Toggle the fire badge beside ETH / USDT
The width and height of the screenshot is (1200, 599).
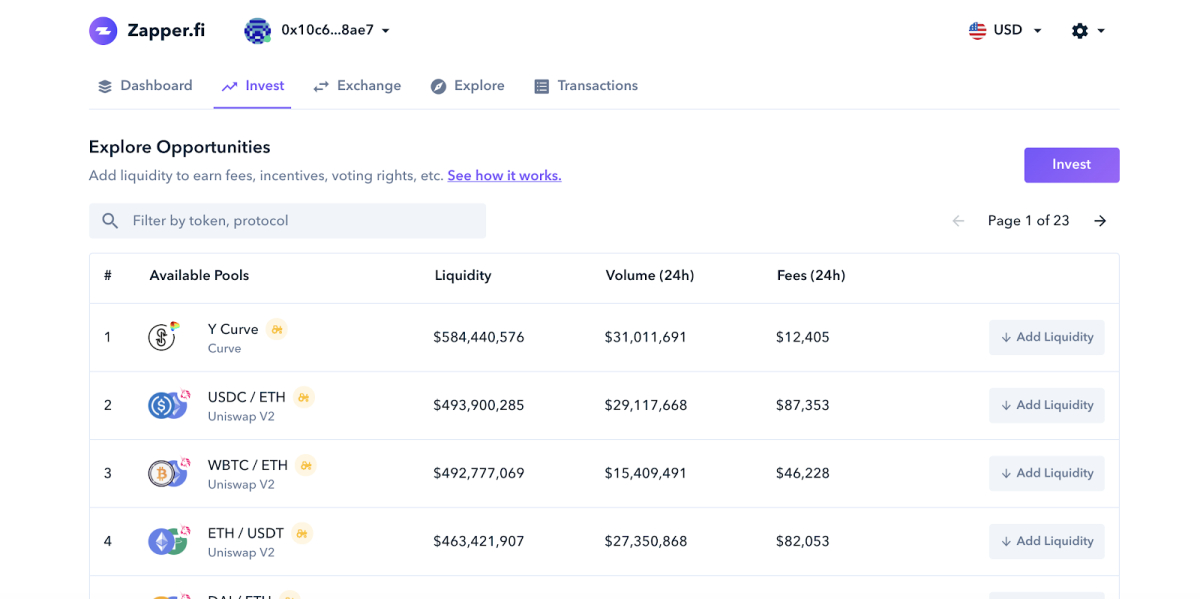click(x=303, y=533)
